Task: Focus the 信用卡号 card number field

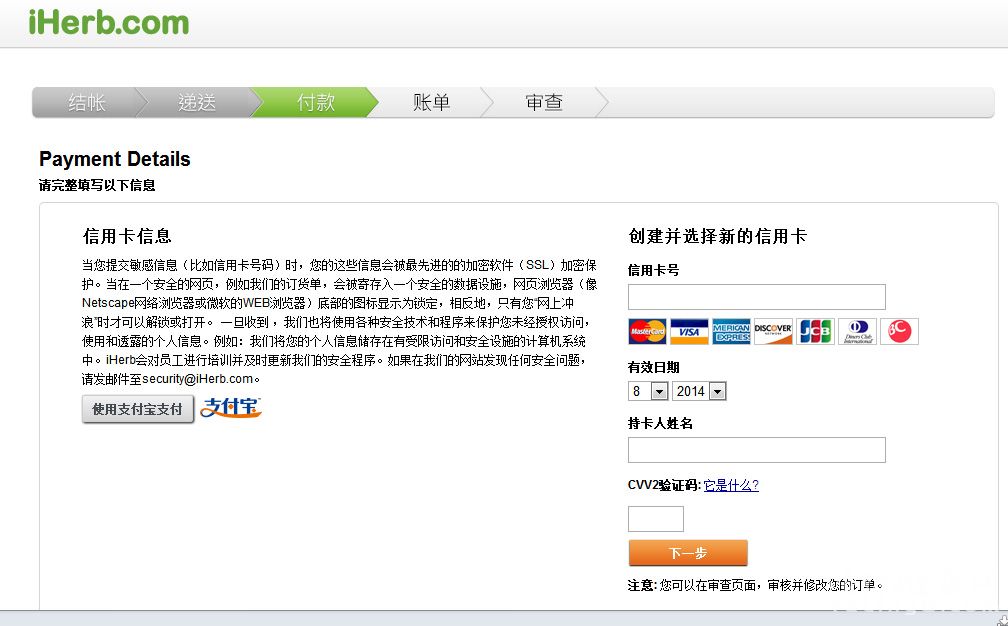Action: tap(757, 297)
